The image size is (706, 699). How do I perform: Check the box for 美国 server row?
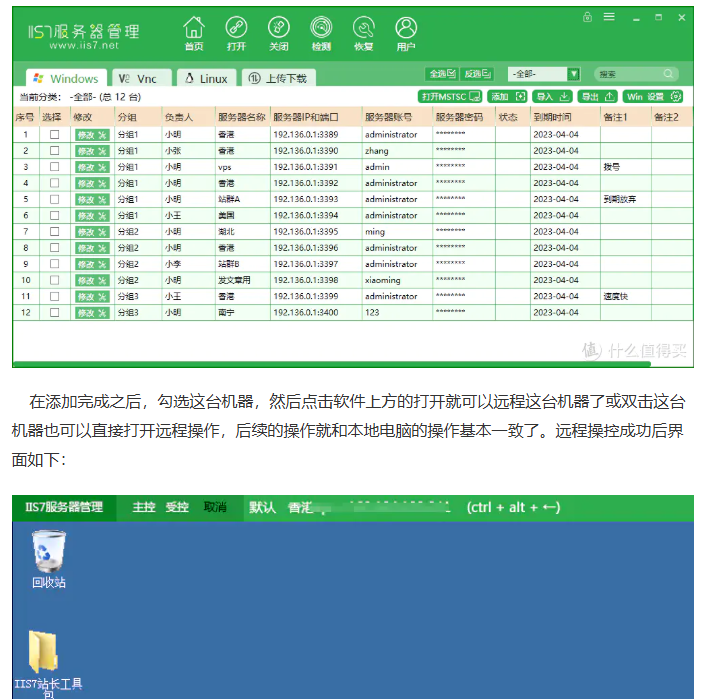point(54,215)
